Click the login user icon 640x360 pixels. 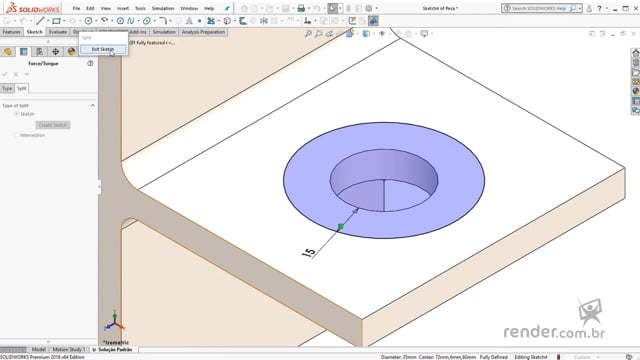pyautogui.click(x=589, y=8)
